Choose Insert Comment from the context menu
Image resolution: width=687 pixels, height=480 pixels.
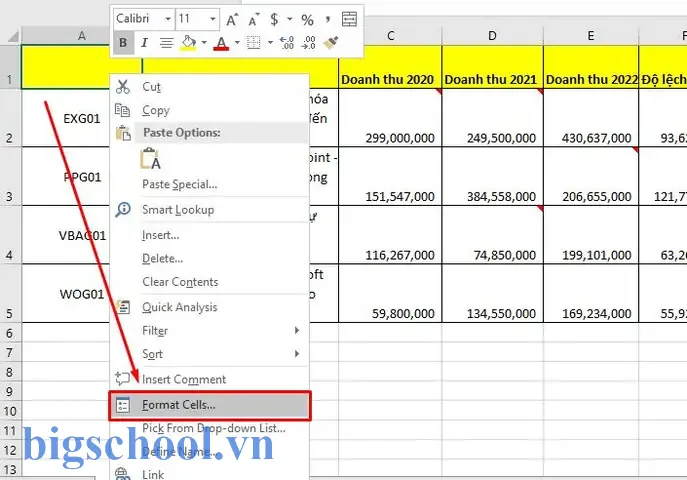pos(209,379)
